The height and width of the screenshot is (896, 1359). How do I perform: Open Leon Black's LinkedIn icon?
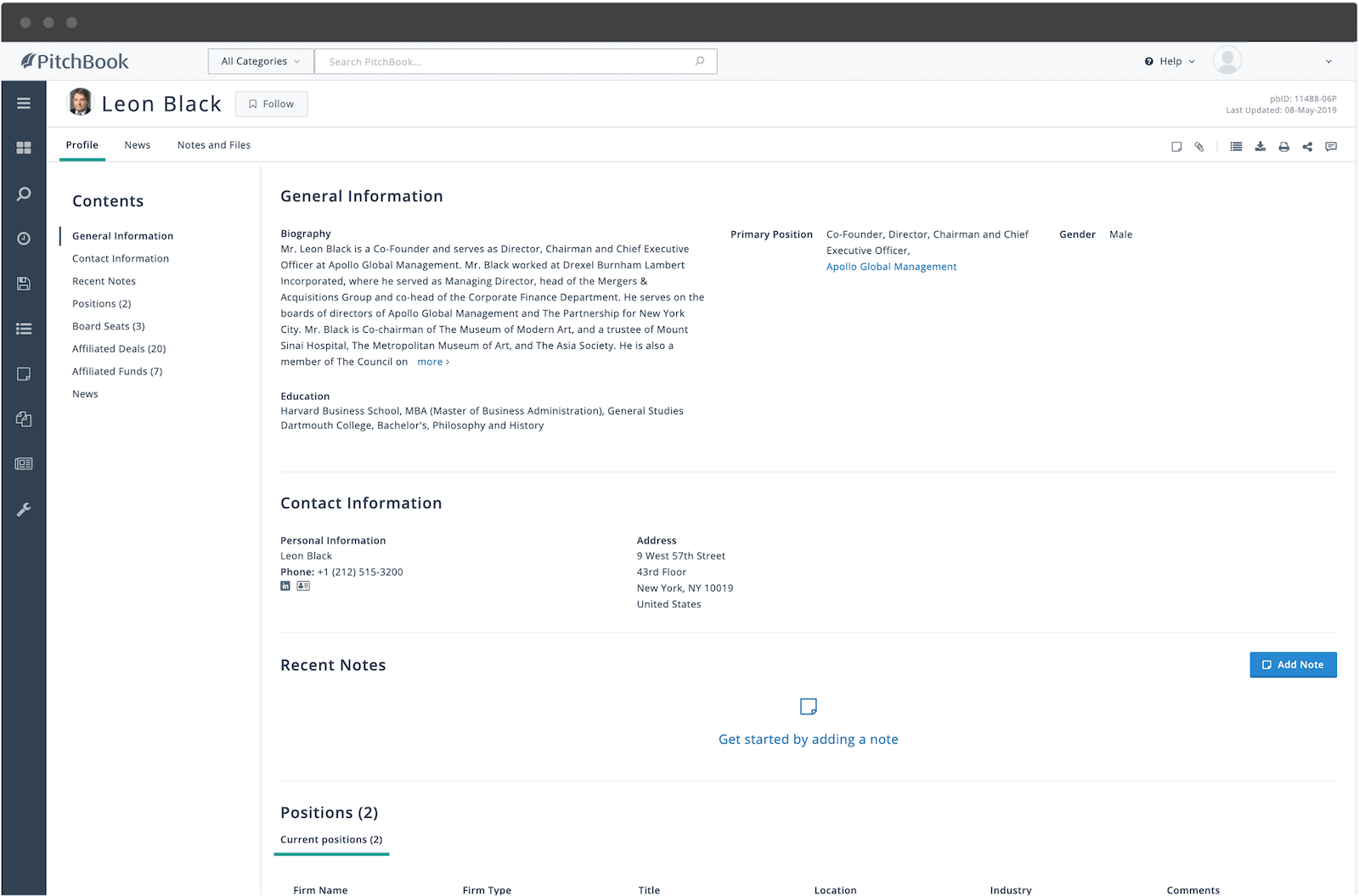[285, 586]
